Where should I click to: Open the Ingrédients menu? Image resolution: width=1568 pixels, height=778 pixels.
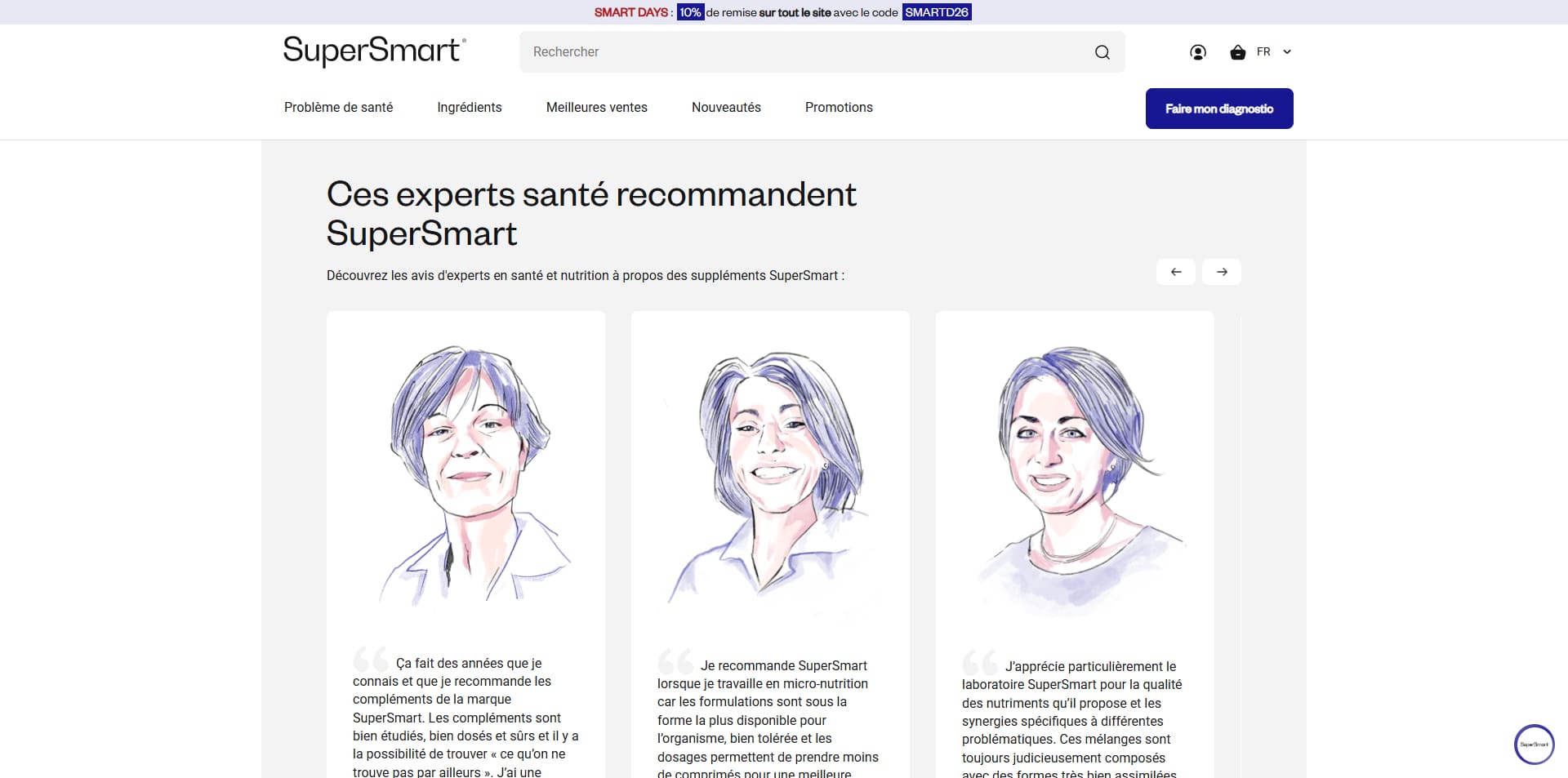(470, 107)
